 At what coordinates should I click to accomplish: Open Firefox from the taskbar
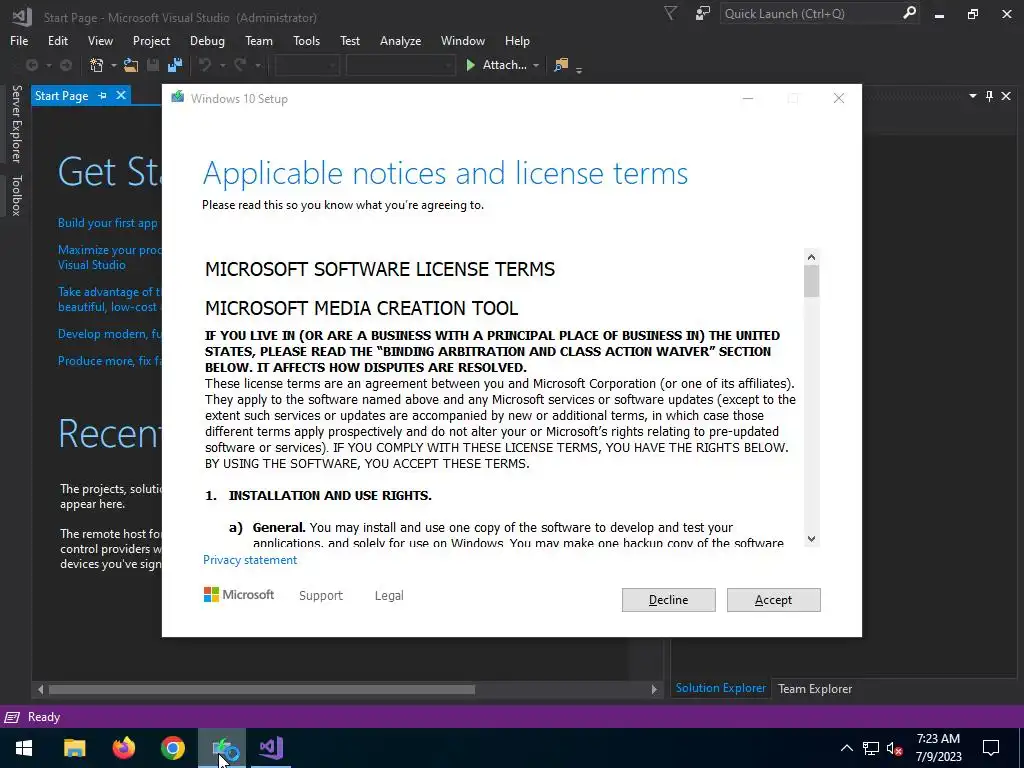click(123, 748)
